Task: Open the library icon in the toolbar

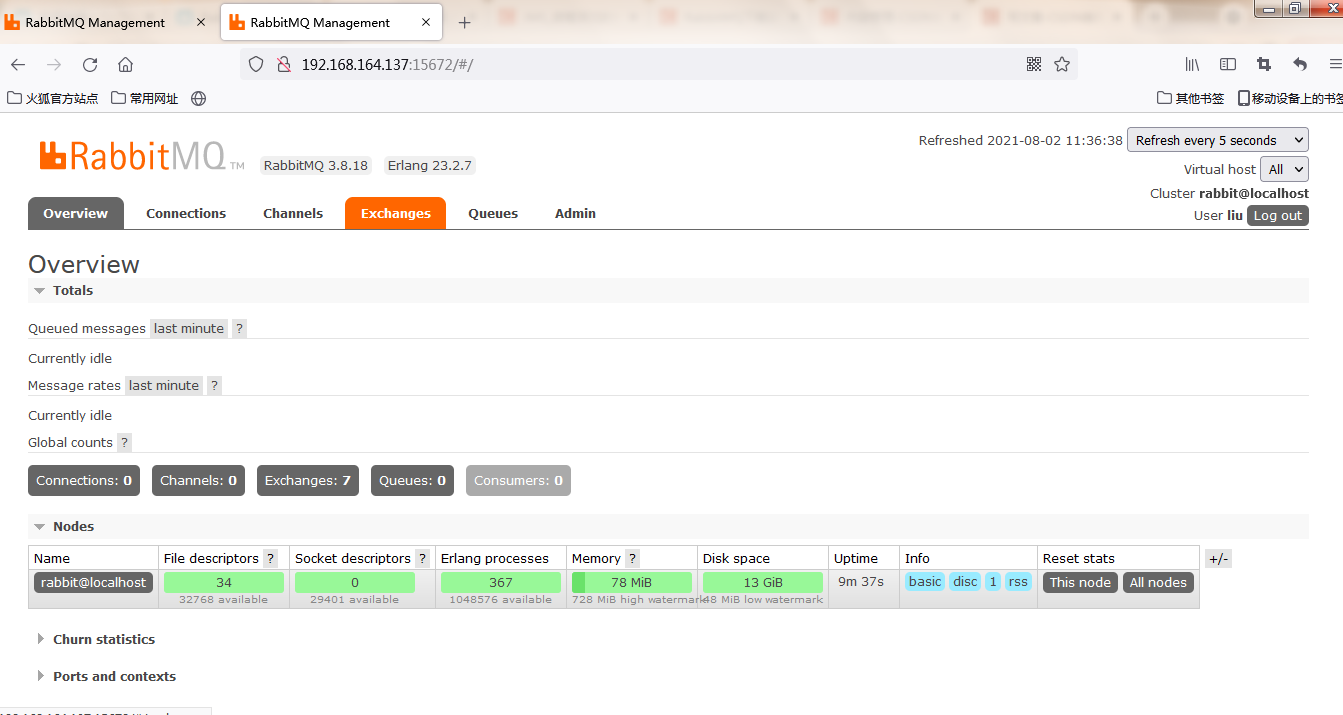Action: pyautogui.click(x=1192, y=64)
